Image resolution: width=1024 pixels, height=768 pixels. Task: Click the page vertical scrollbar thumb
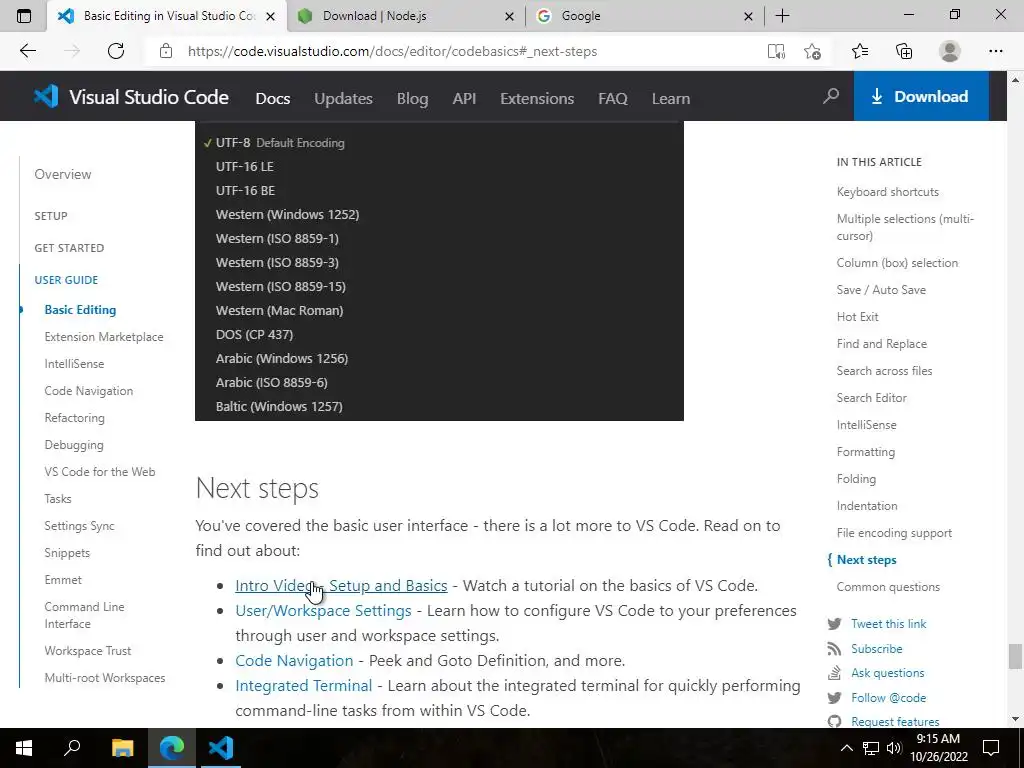(x=1014, y=656)
